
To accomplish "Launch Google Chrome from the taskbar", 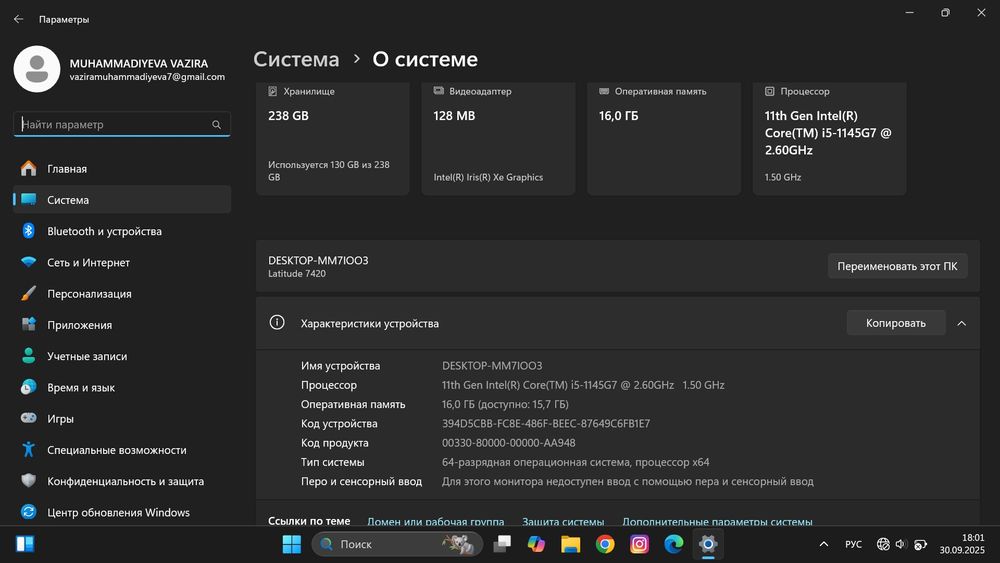I will [x=605, y=544].
